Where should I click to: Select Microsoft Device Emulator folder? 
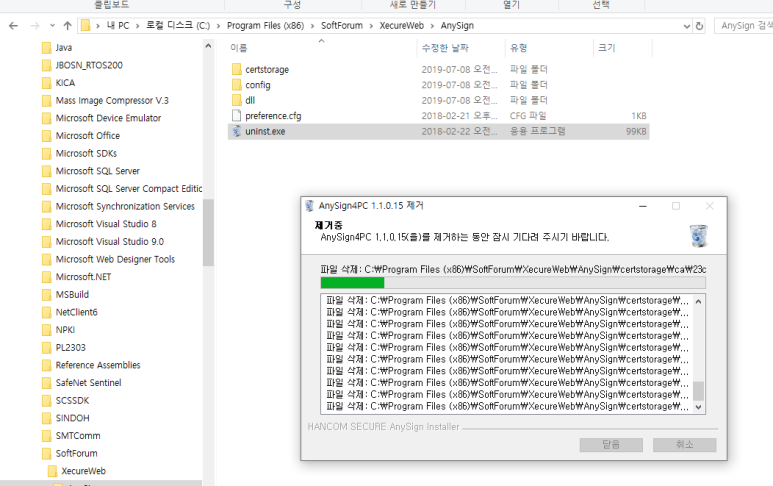[x=108, y=118]
